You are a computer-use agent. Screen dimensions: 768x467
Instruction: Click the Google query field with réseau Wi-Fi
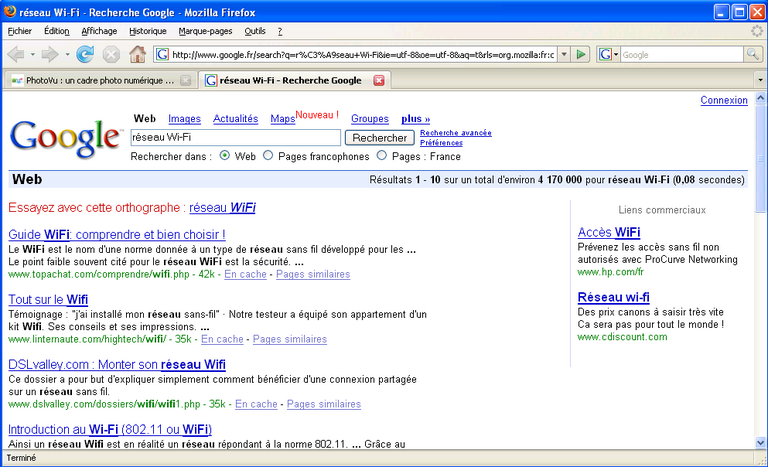click(236, 138)
